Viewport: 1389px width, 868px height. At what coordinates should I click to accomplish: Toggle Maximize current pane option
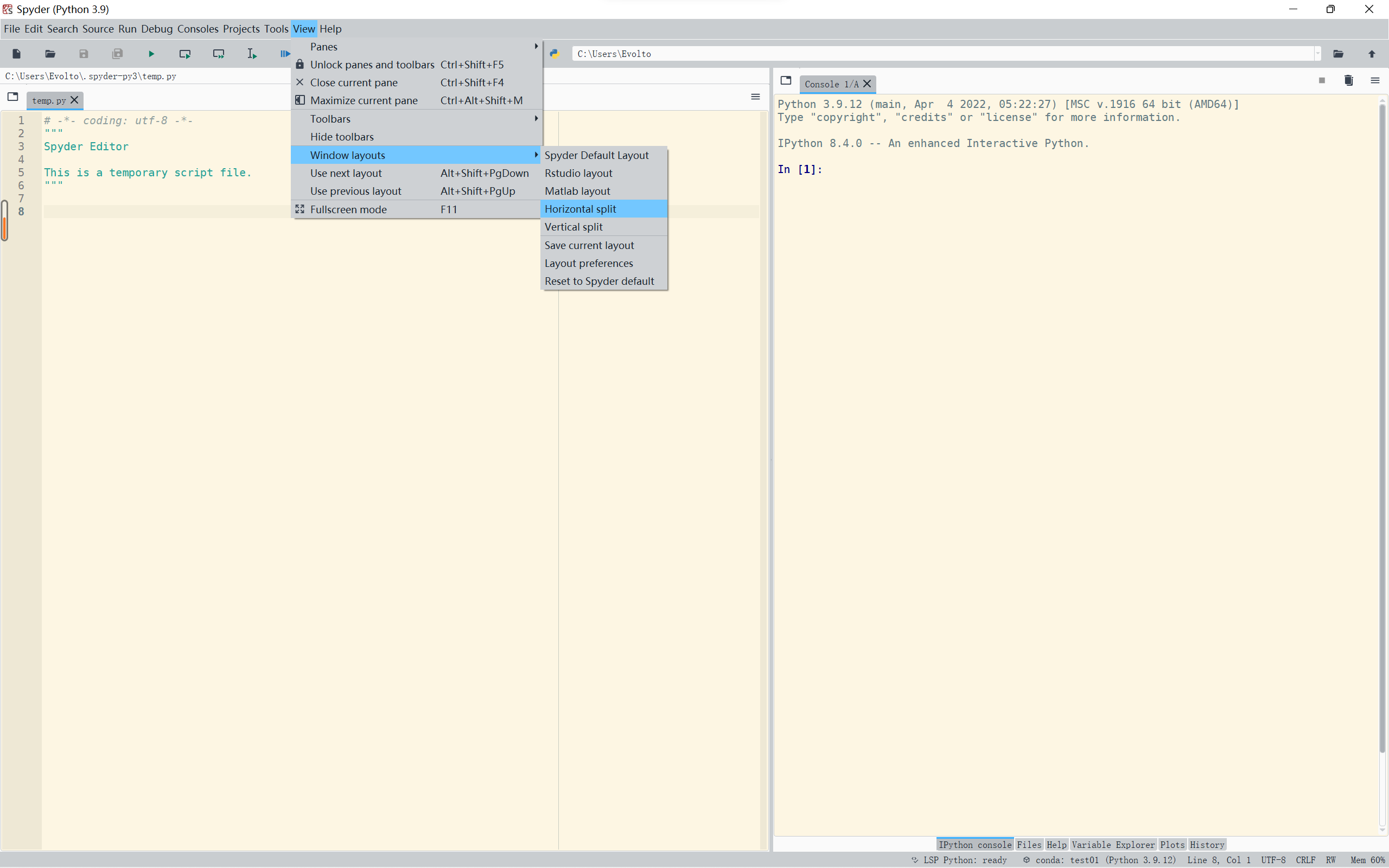pyautogui.click(x=363, y=100)
